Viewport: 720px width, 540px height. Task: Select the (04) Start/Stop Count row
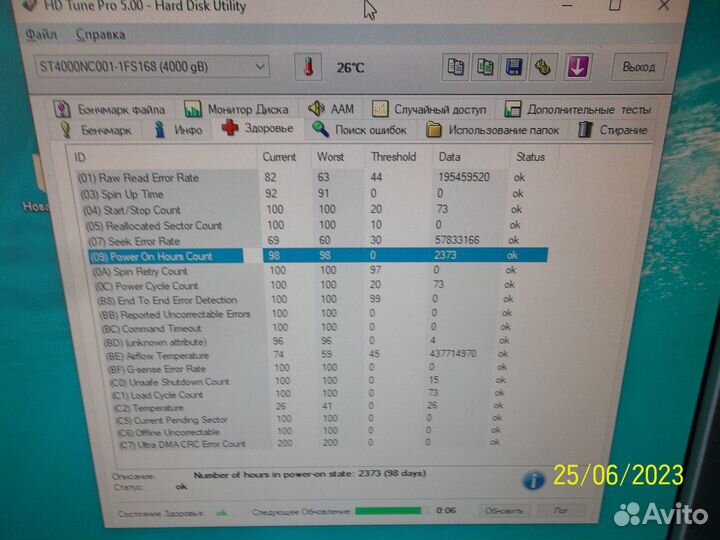(303, 210)
